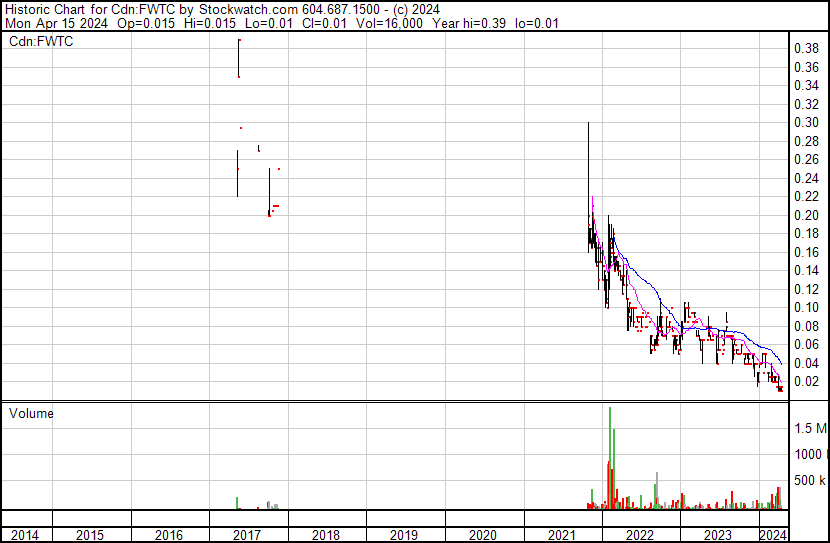Click the 0.06 price axis label
The image size is (830, 543).
coord(806,345)
